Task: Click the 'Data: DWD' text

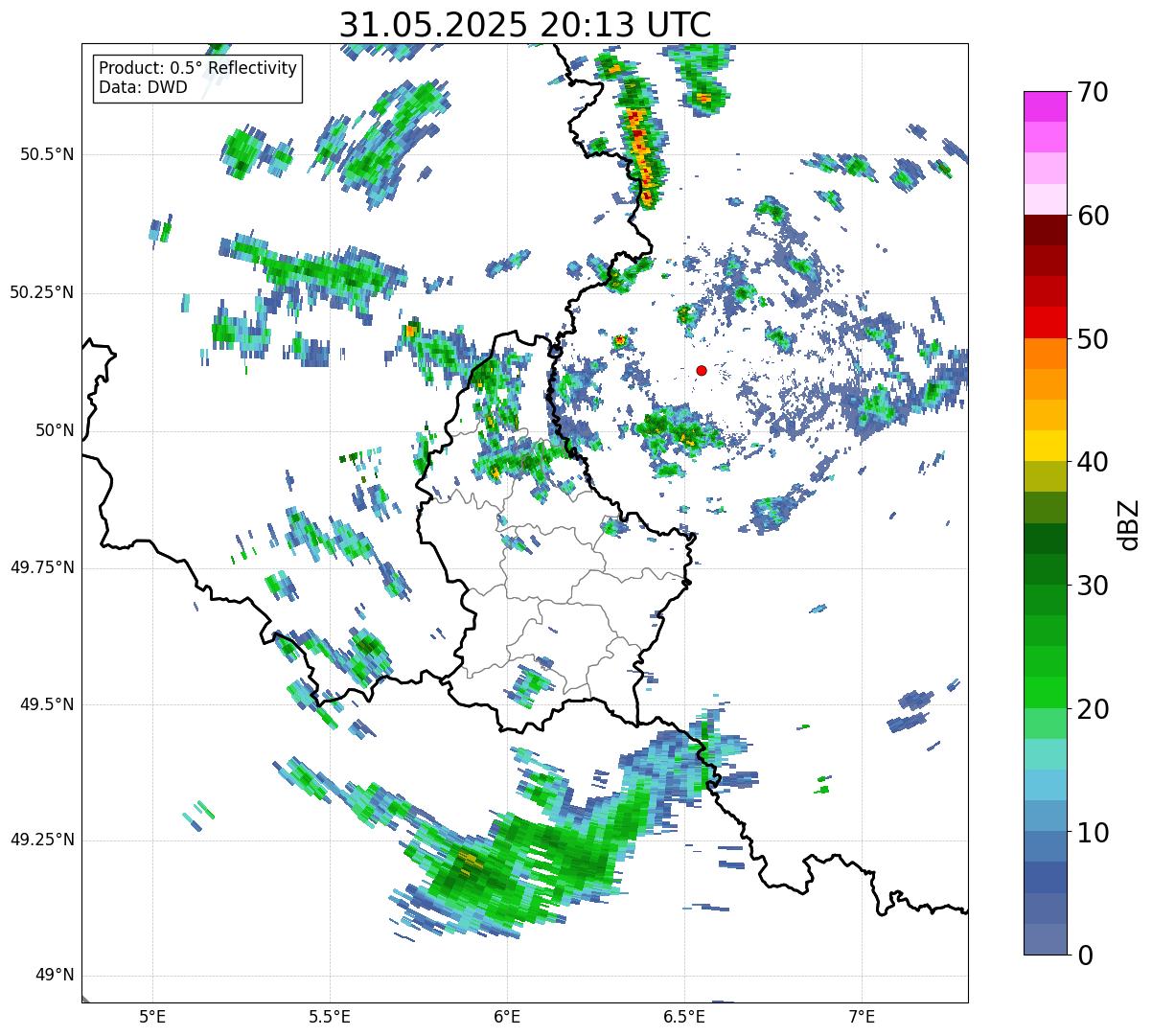Action: click(x=144, y=87)
